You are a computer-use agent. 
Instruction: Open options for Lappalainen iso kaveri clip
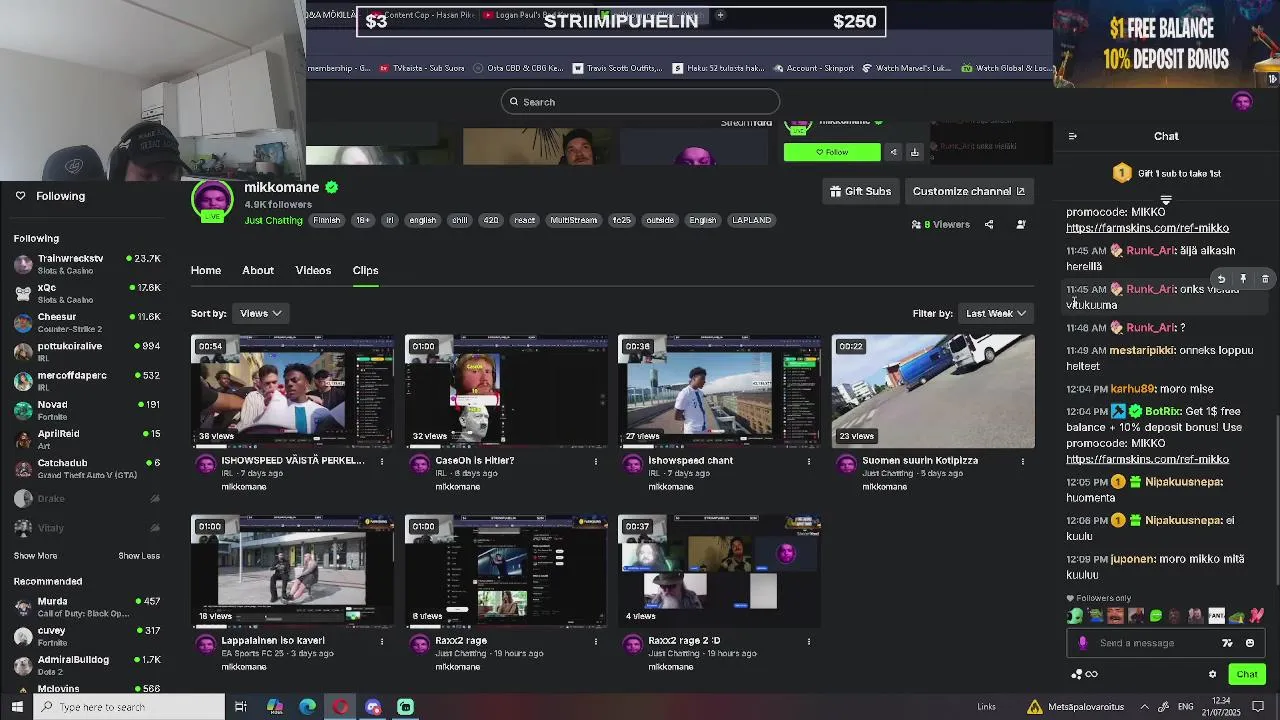click(382, 641)
